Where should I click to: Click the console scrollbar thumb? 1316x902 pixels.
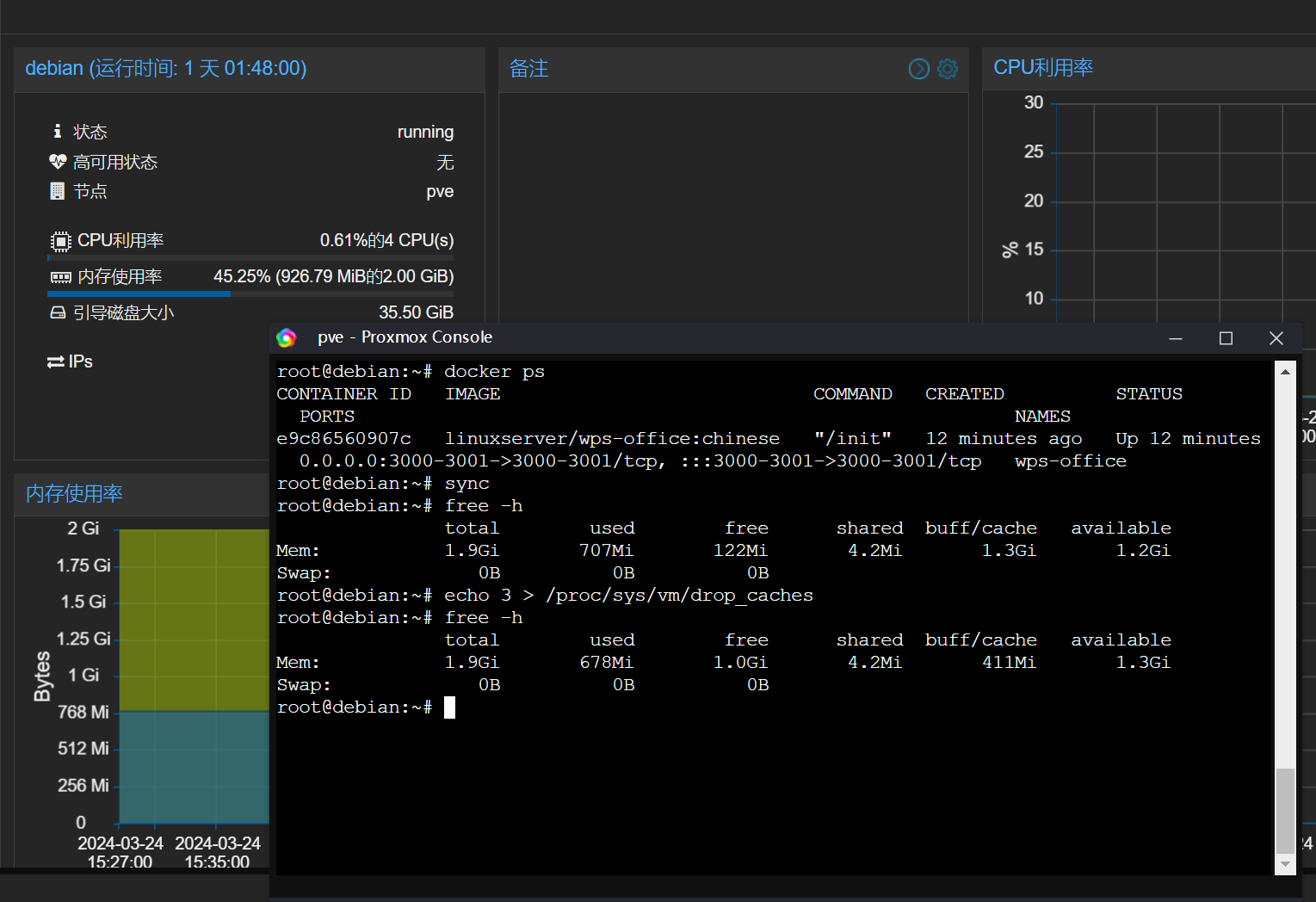pyautogui.click(x=1285, y=809)
